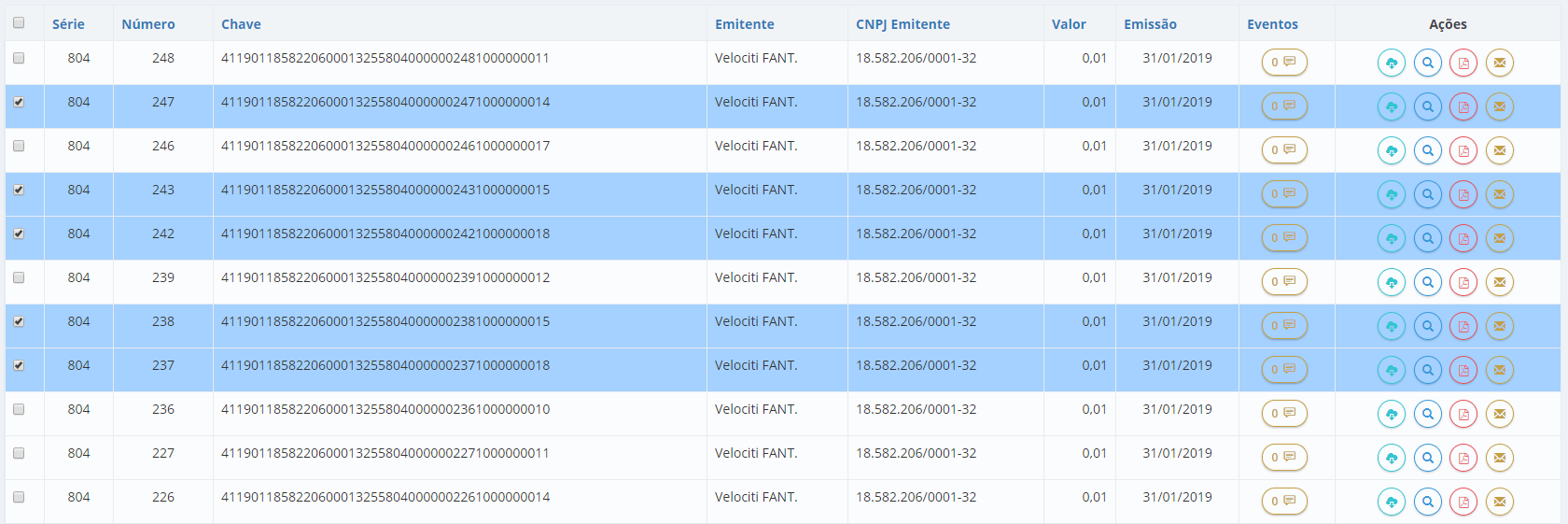Viewport: 1568px width, 524px height.
Task: Click the access key of invoice 239
Action: (385, 277)
